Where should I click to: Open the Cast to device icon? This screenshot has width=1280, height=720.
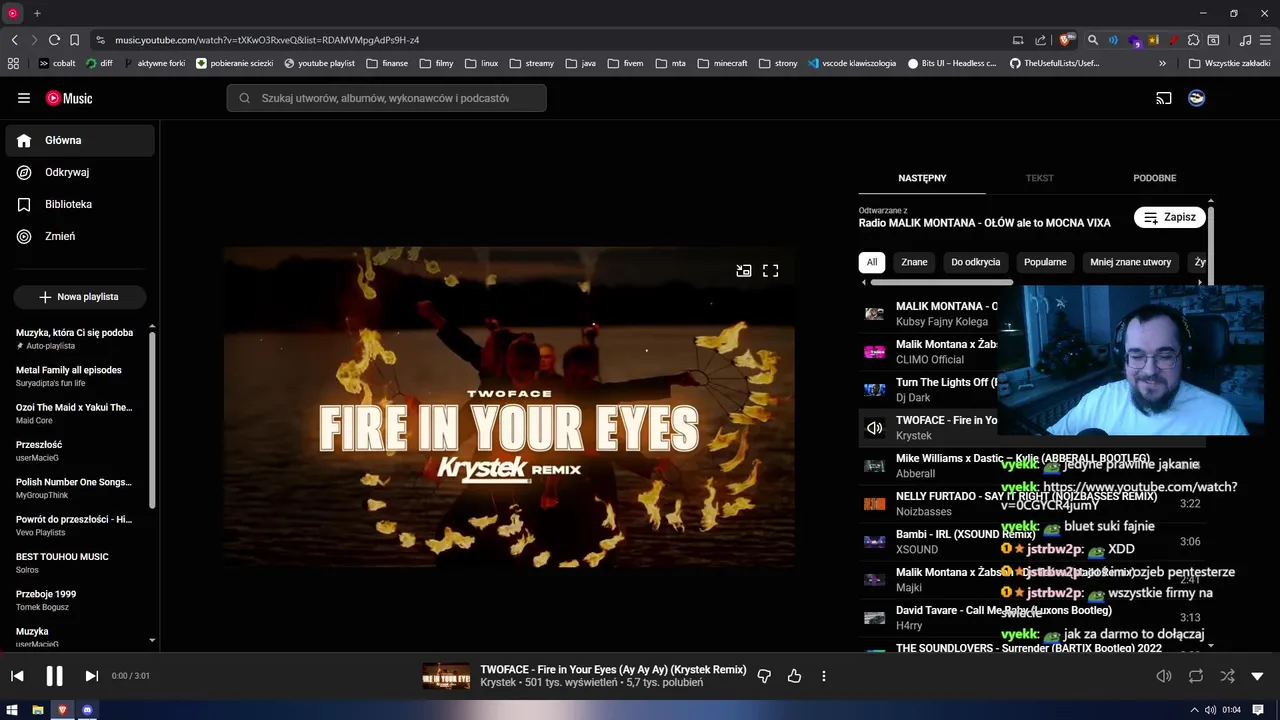coord(1164,98)
